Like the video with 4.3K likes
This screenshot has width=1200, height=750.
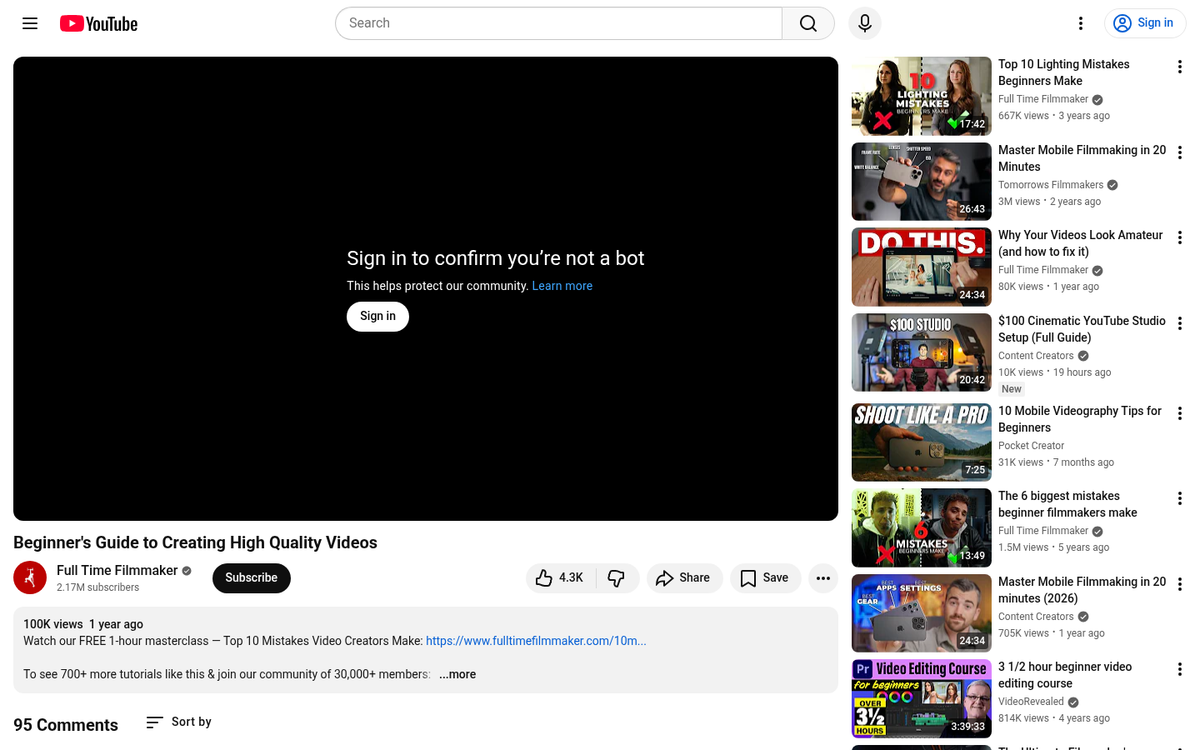[560, 578]
